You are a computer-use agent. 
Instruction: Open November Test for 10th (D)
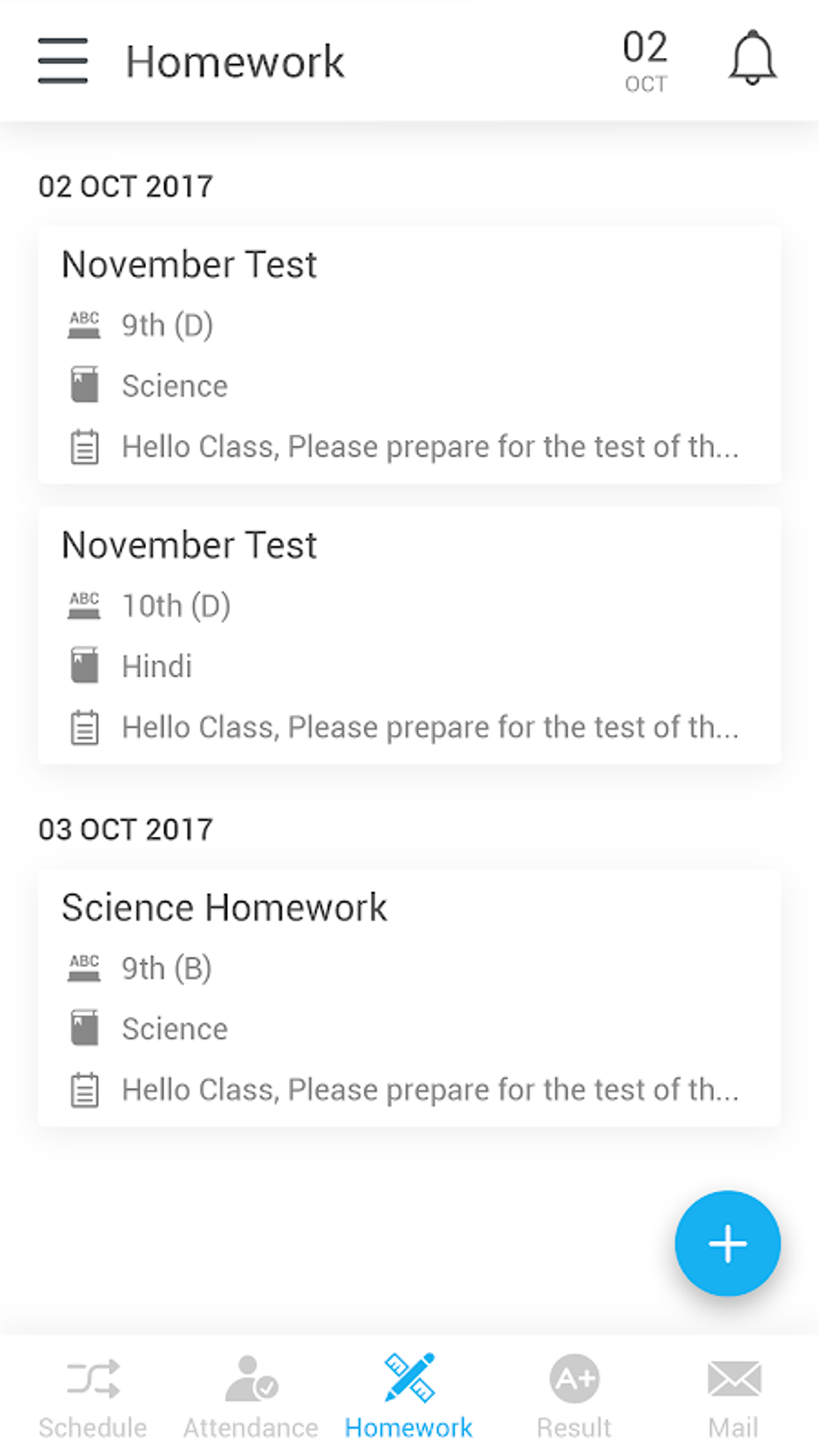point(189,545)
